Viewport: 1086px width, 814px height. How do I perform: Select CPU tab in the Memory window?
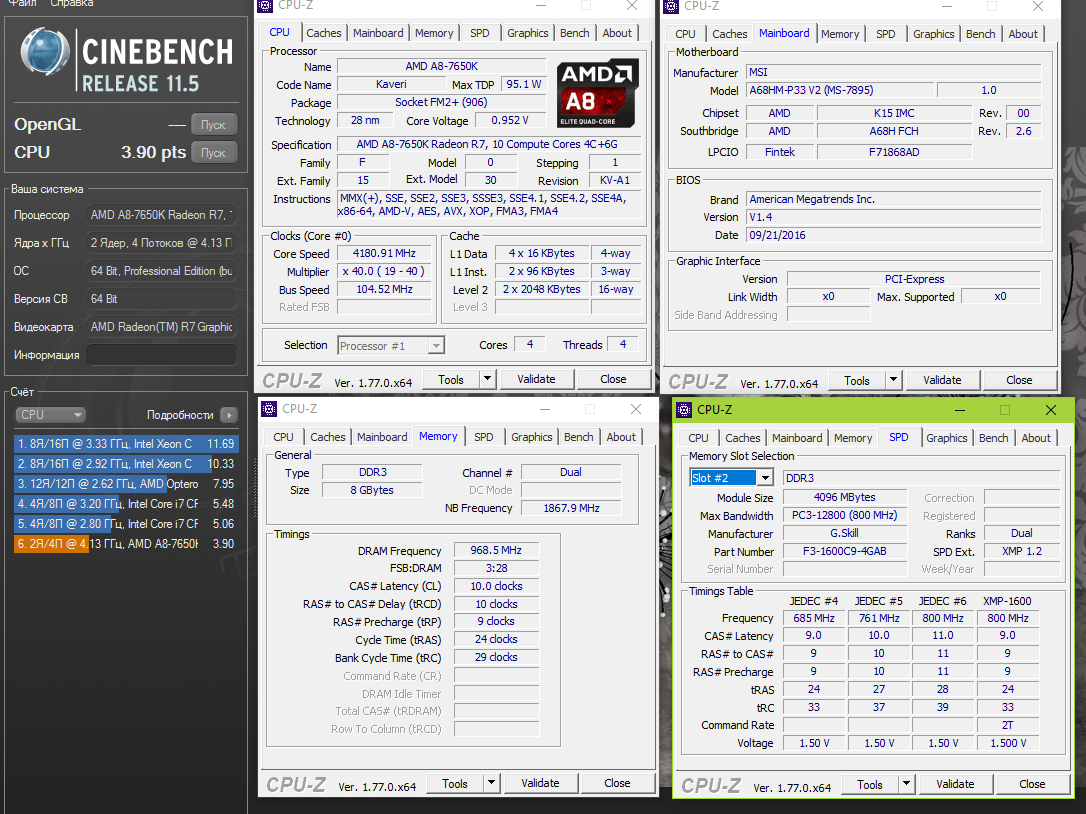[283, 437]
